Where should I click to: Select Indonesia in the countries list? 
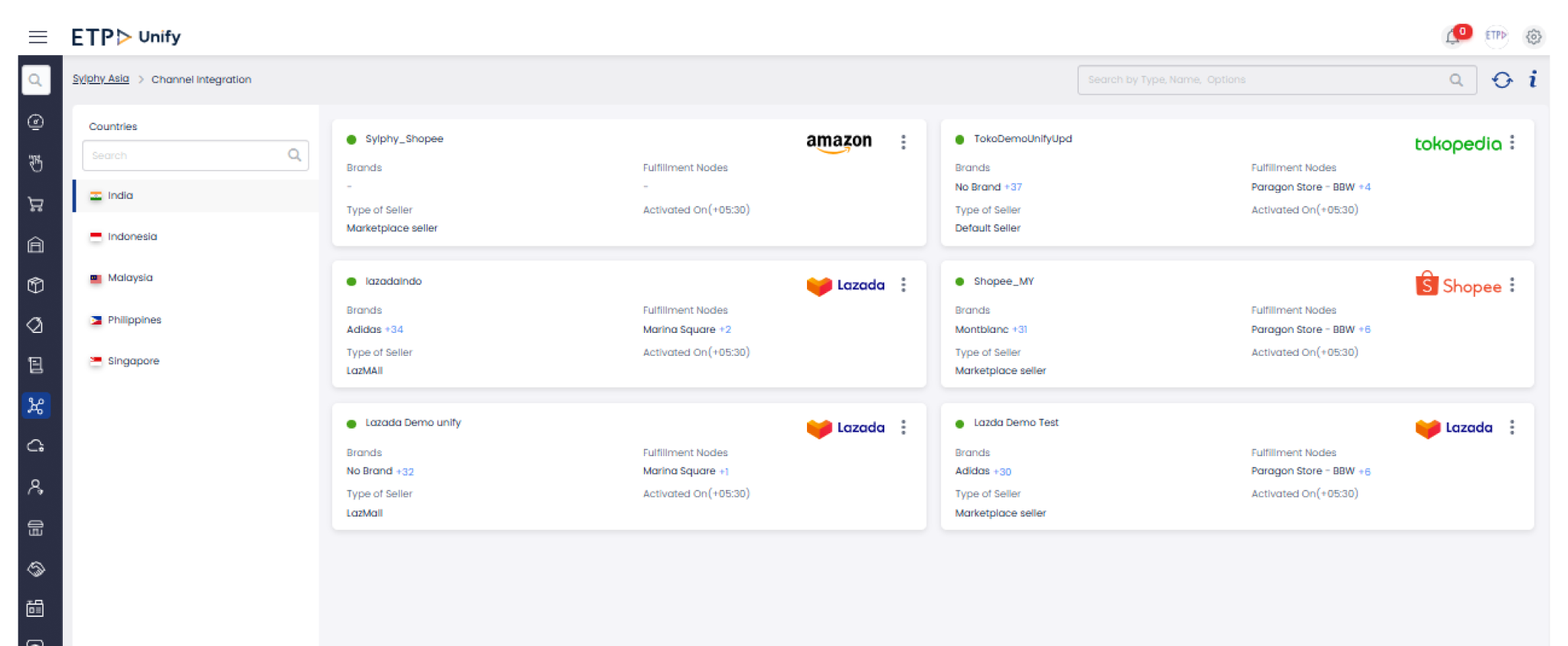click(x=196, y=237)
